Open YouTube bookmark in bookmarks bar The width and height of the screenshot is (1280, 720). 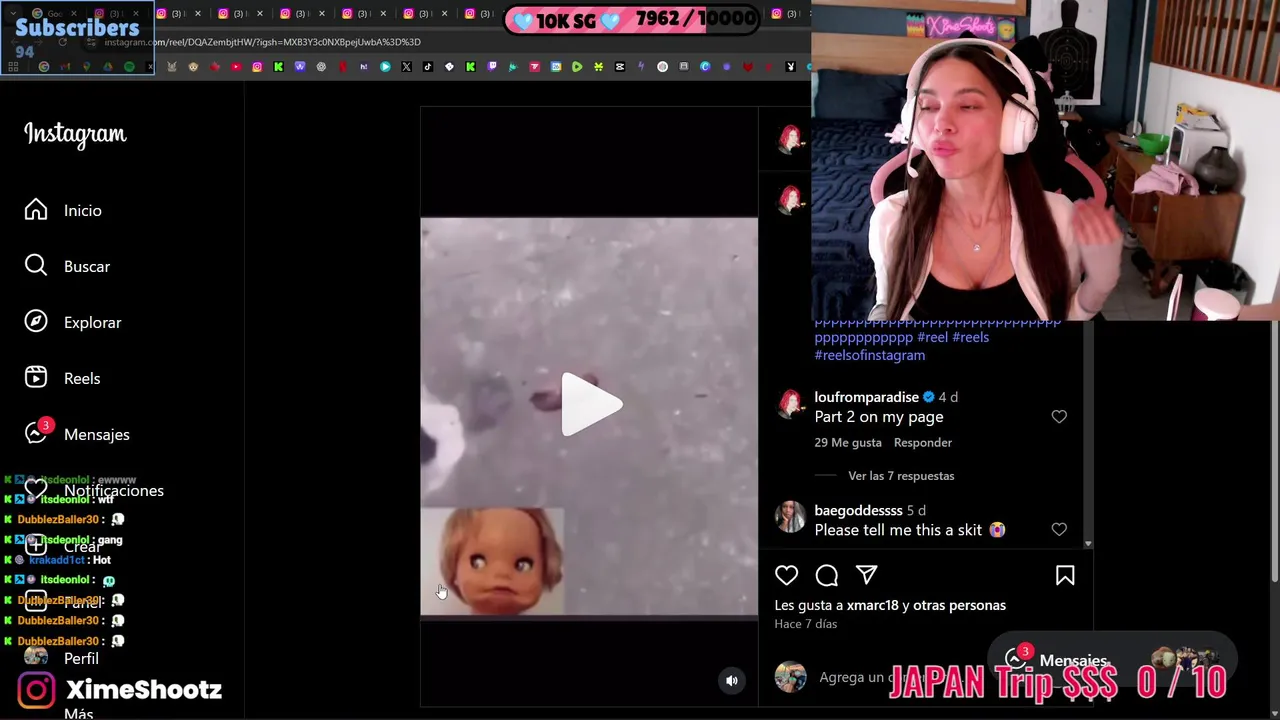tap(236, 67)
